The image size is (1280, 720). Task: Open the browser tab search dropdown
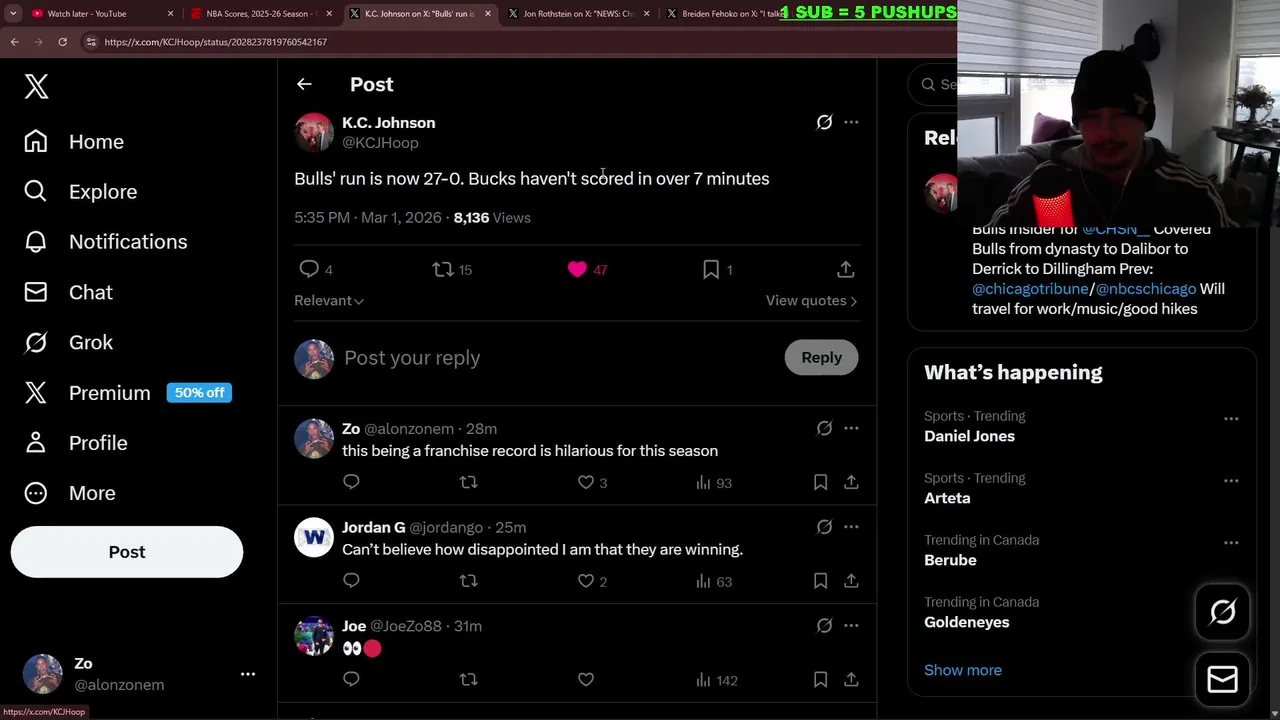[x=13, y=14]
